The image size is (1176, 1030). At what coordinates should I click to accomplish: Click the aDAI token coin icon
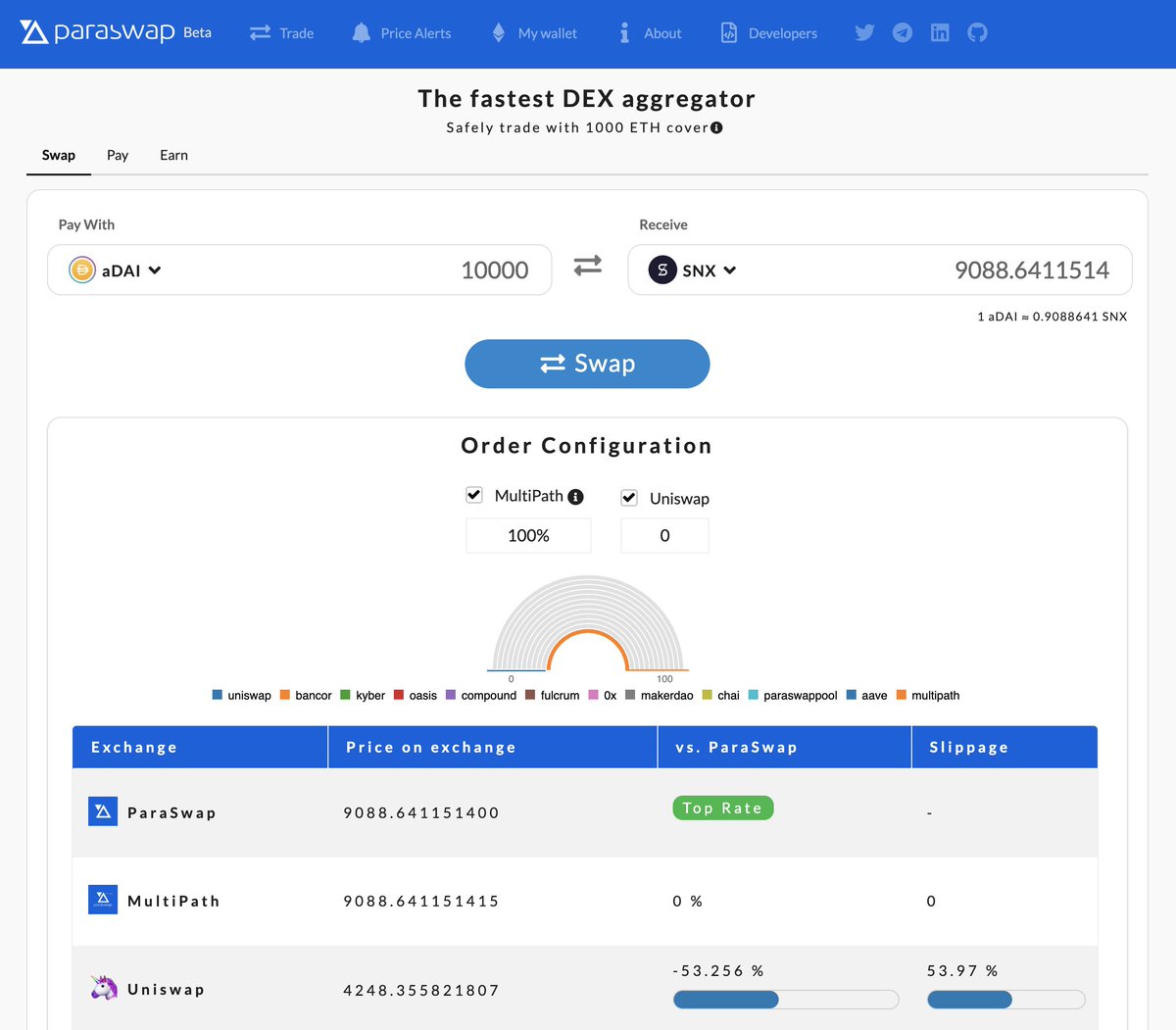point(82,270)
